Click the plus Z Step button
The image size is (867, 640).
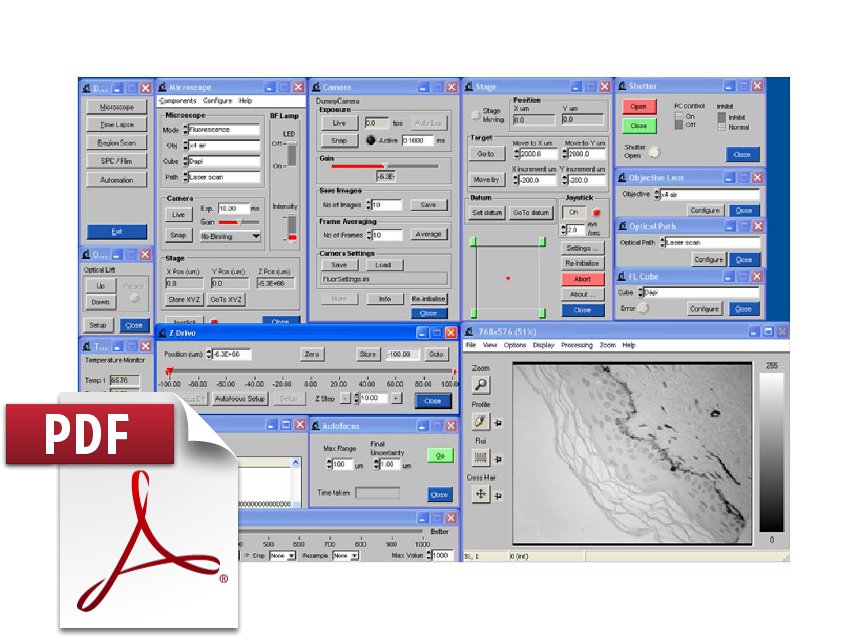[x=396, y=398]
